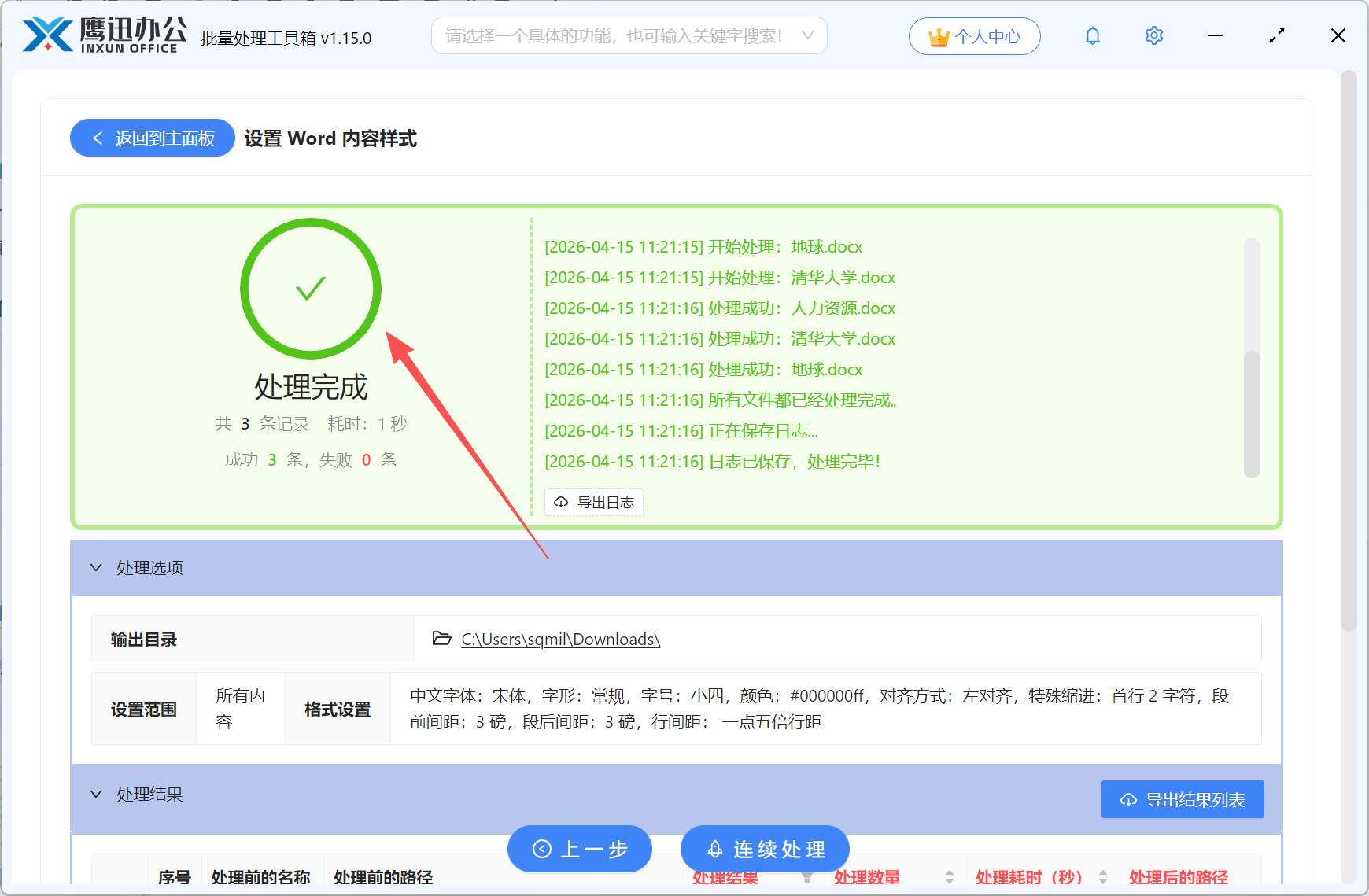Click the green checkmark completion circle
Image resolution: width=1369 pixels, height=896 pixels.
pos(310,289)
